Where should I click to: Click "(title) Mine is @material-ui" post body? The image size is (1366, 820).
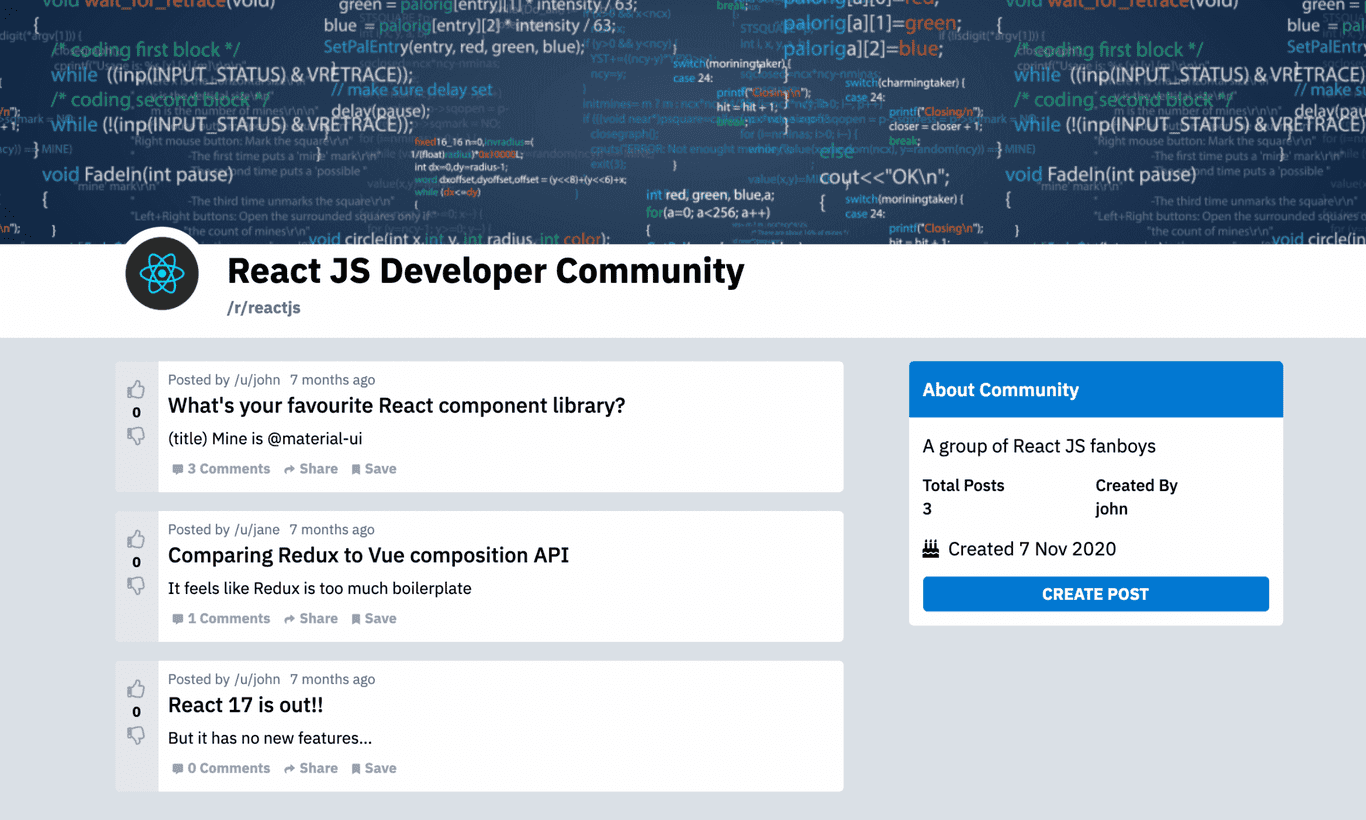click(x=265, y=438)
